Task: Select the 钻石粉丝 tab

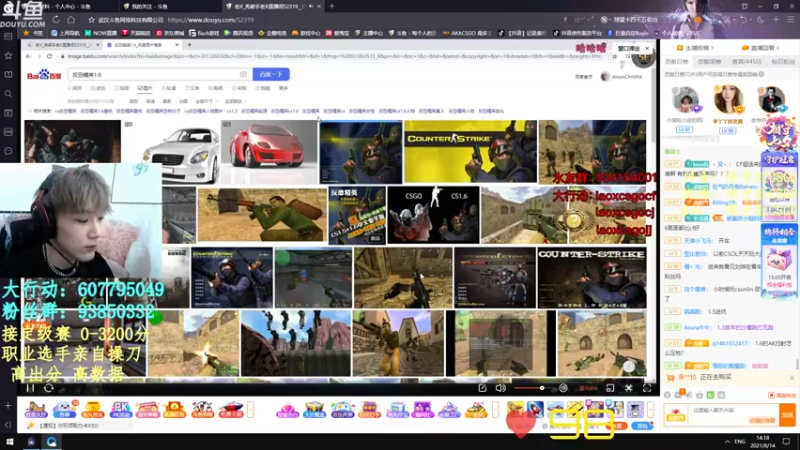Action: coord(783,62)
